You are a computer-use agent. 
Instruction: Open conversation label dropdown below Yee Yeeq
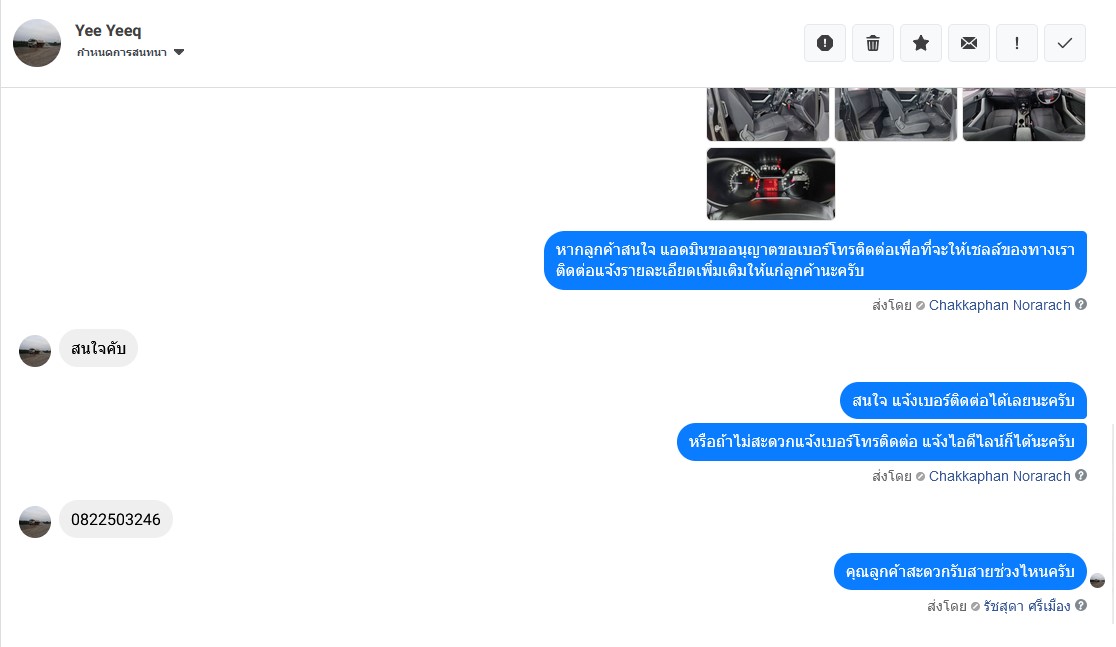pyautogui.click(x=130, y=52)
